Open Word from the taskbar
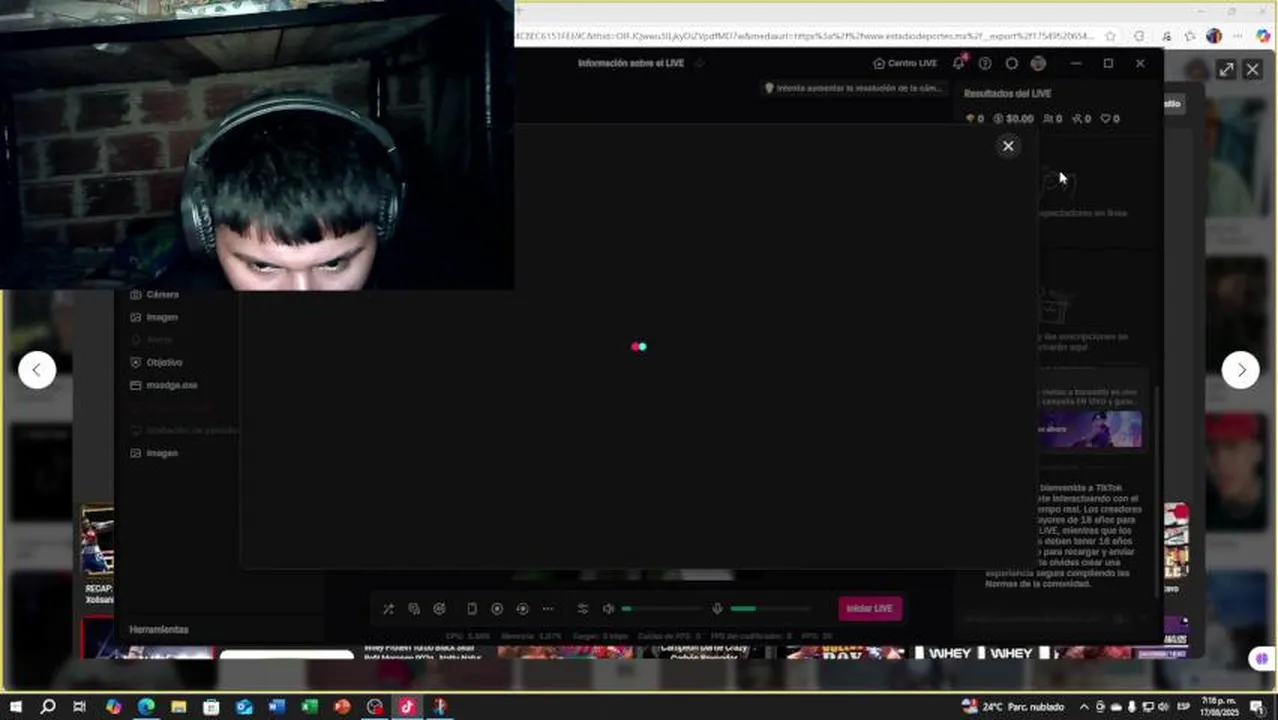 (277, 707)
